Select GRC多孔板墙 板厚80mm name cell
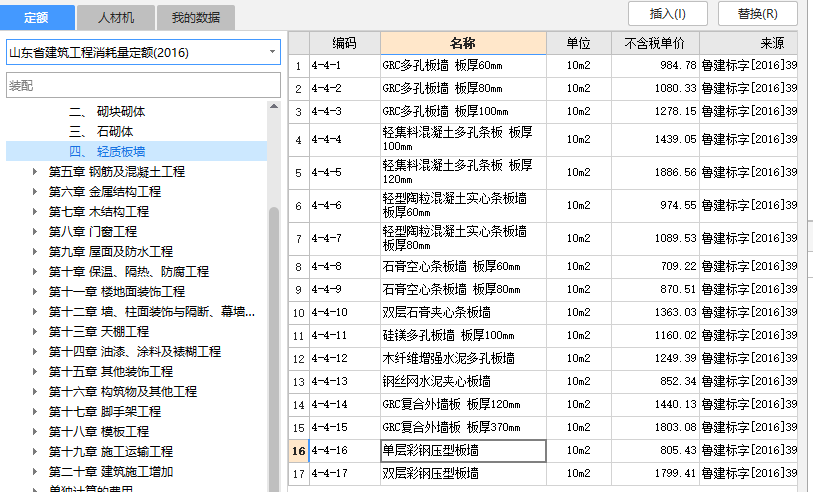813x492 pixels. point(463,89)
